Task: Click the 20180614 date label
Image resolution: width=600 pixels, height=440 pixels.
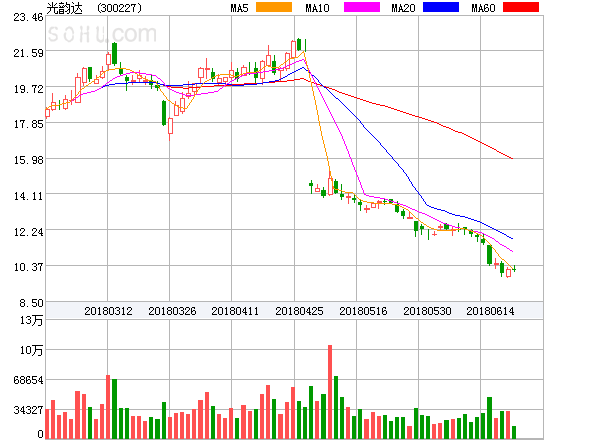Action: [x=490, y=311]
